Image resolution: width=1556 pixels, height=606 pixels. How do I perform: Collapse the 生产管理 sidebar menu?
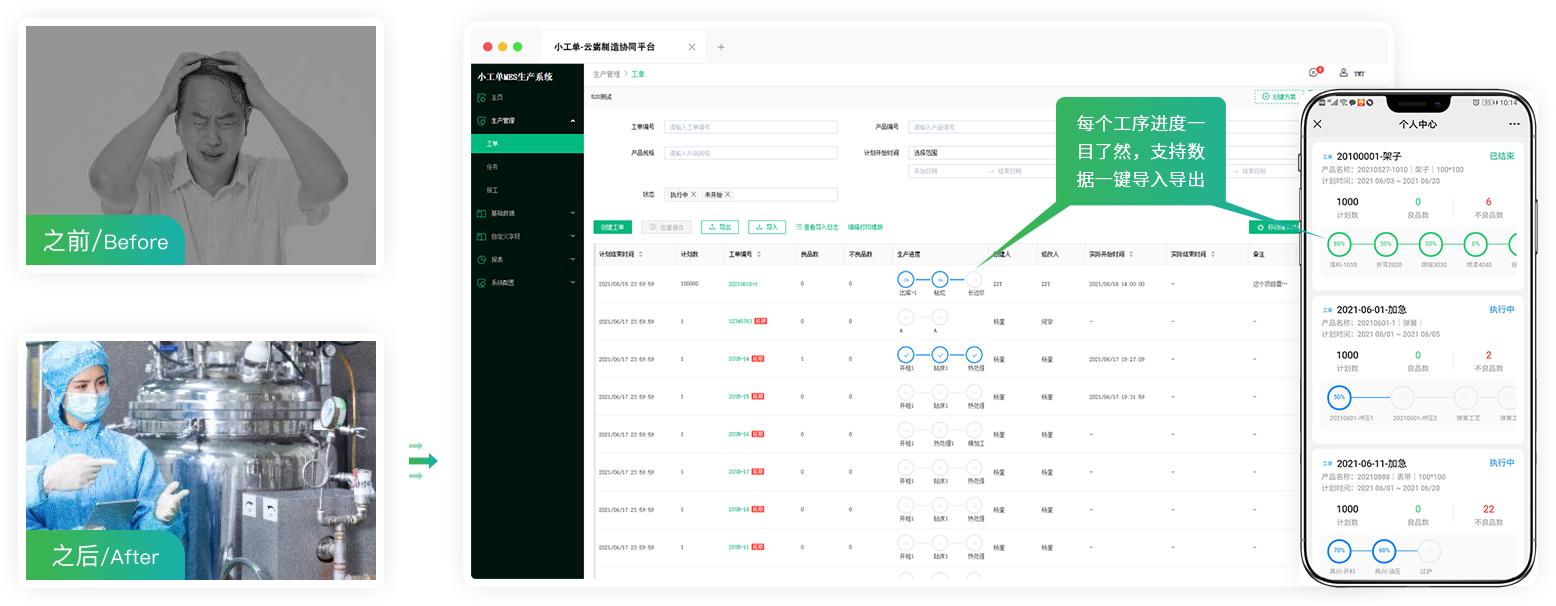click(573, 121)
